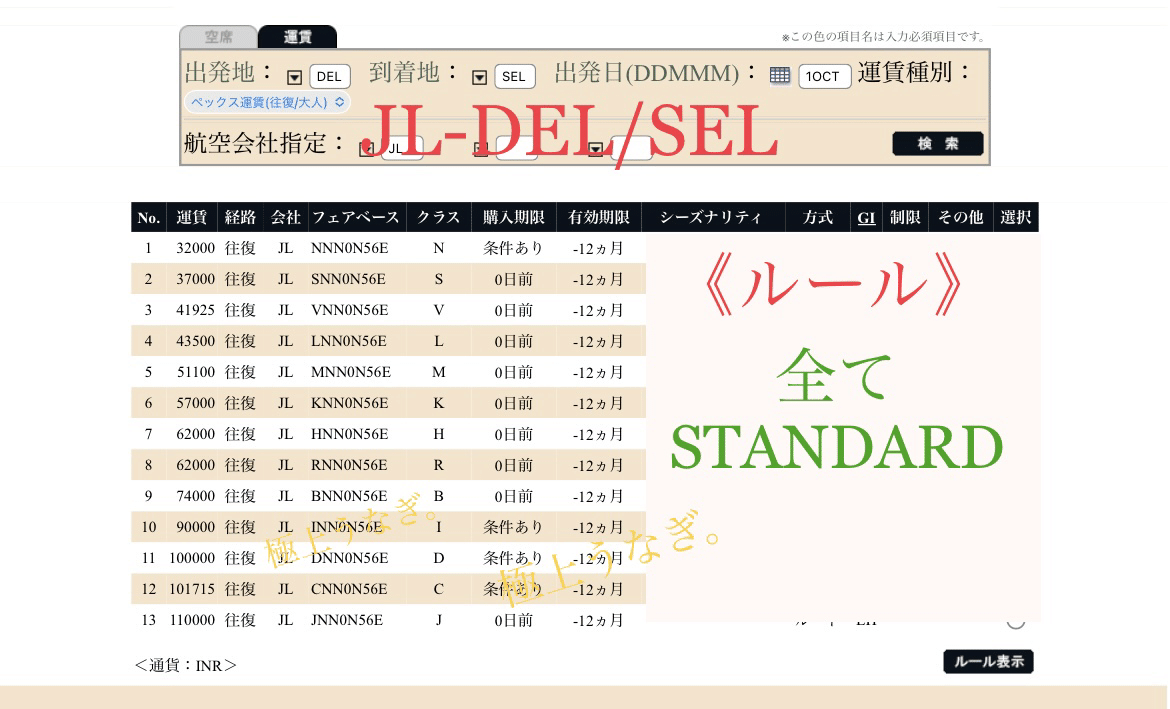Click the fare amount 74000

pos(195,496)
